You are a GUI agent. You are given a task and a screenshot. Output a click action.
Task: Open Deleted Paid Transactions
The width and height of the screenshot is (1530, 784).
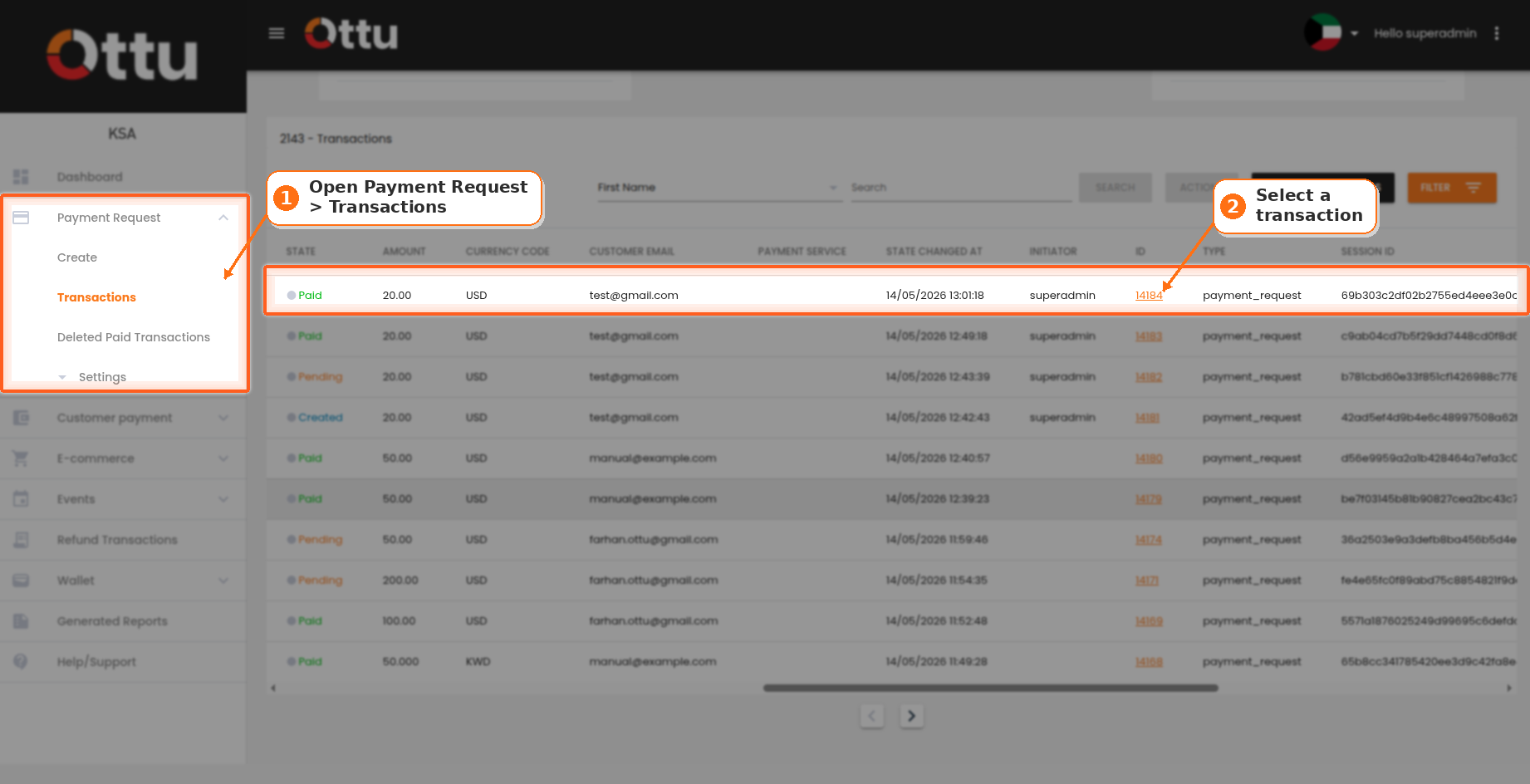134,337
